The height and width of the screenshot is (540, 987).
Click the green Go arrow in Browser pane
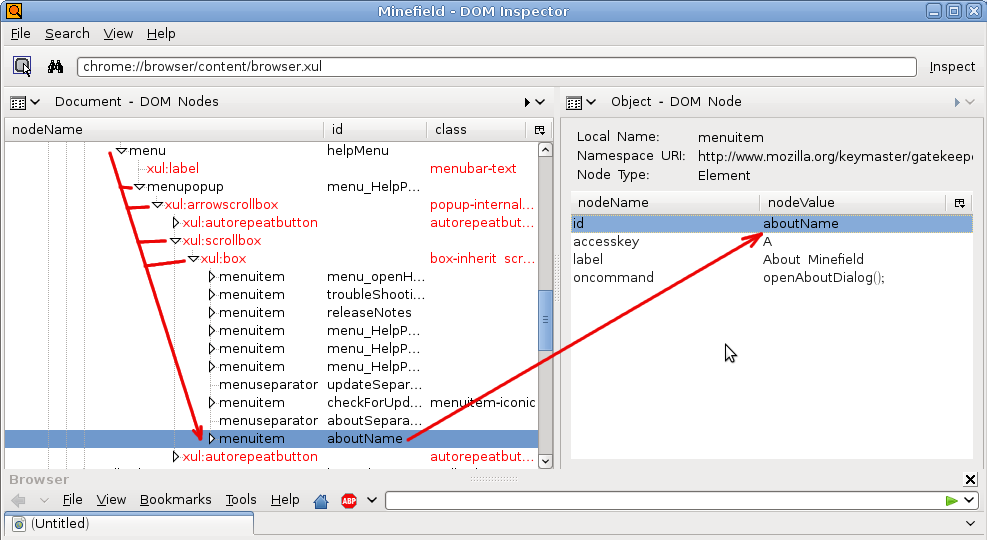tap(951, 501)
